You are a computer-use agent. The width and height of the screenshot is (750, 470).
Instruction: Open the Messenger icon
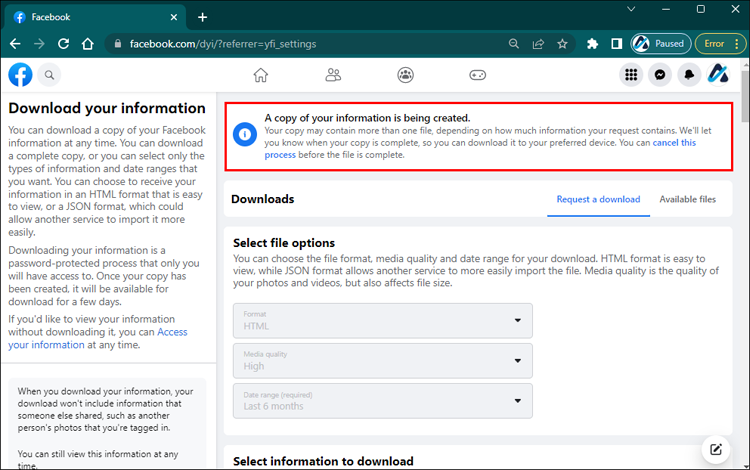pyautogui.click(x=660, y=75)
